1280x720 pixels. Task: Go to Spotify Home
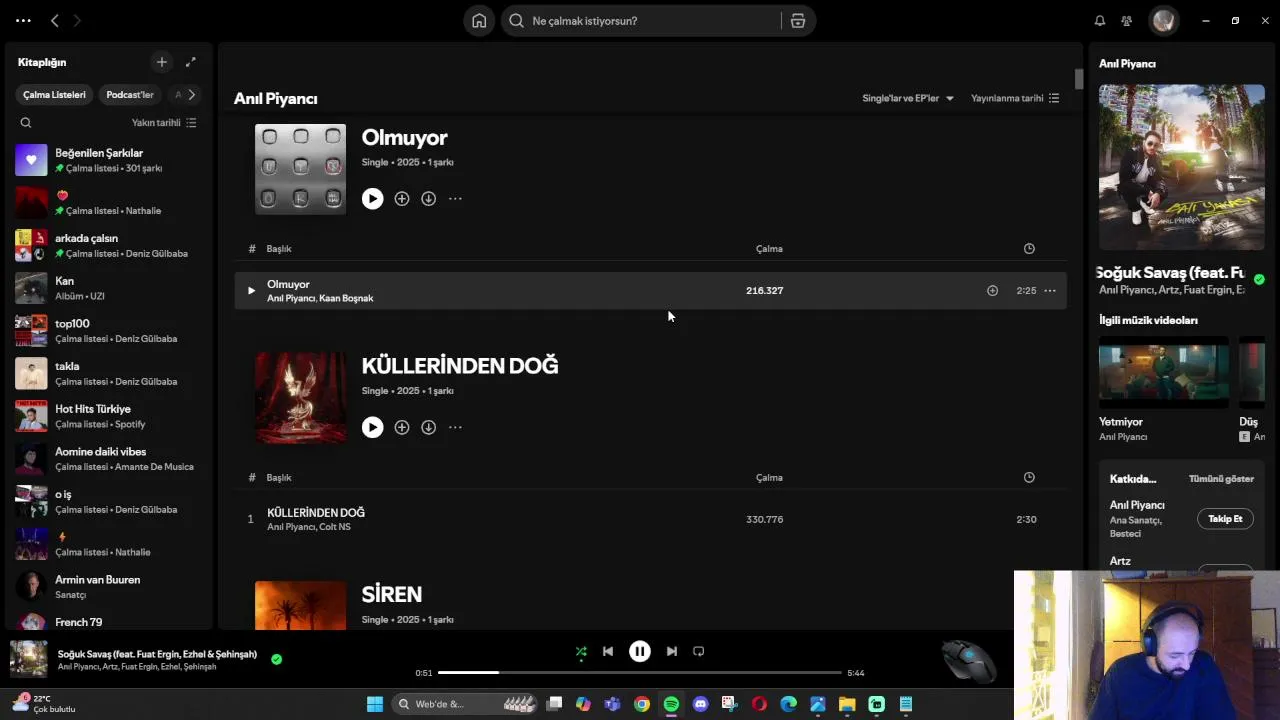point(479,21)
